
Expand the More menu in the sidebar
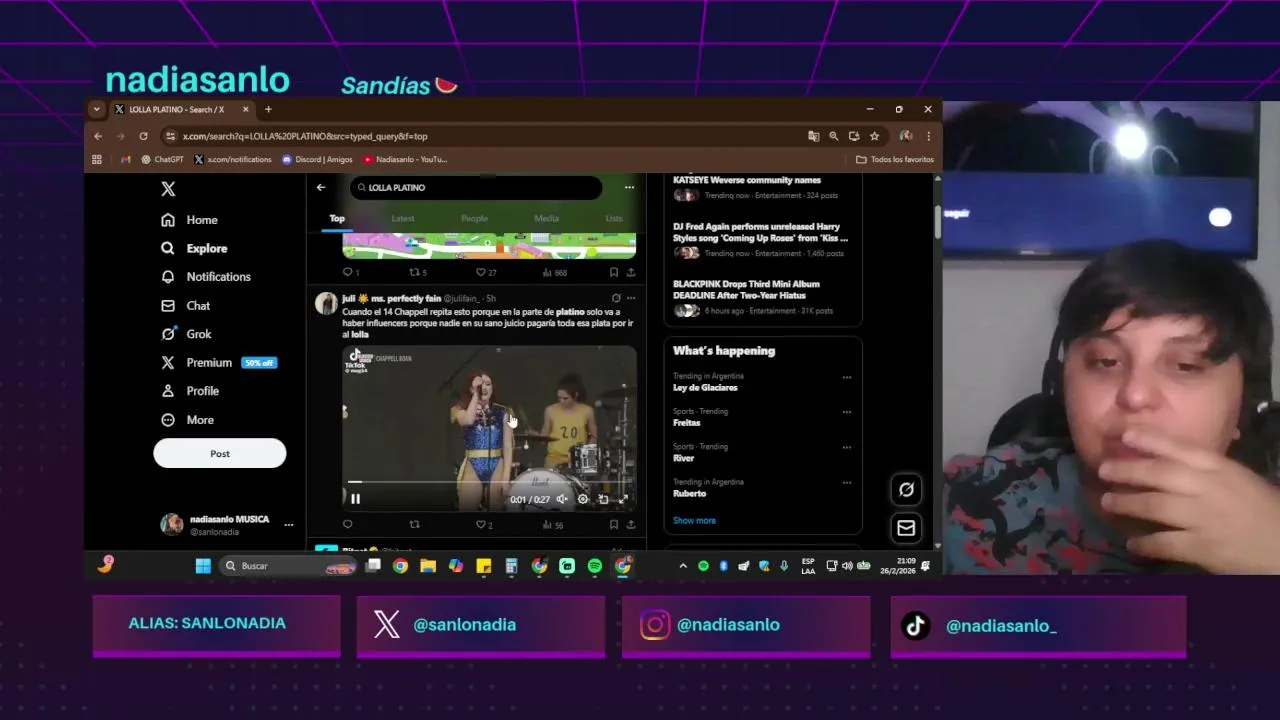[x=187, y=420]
